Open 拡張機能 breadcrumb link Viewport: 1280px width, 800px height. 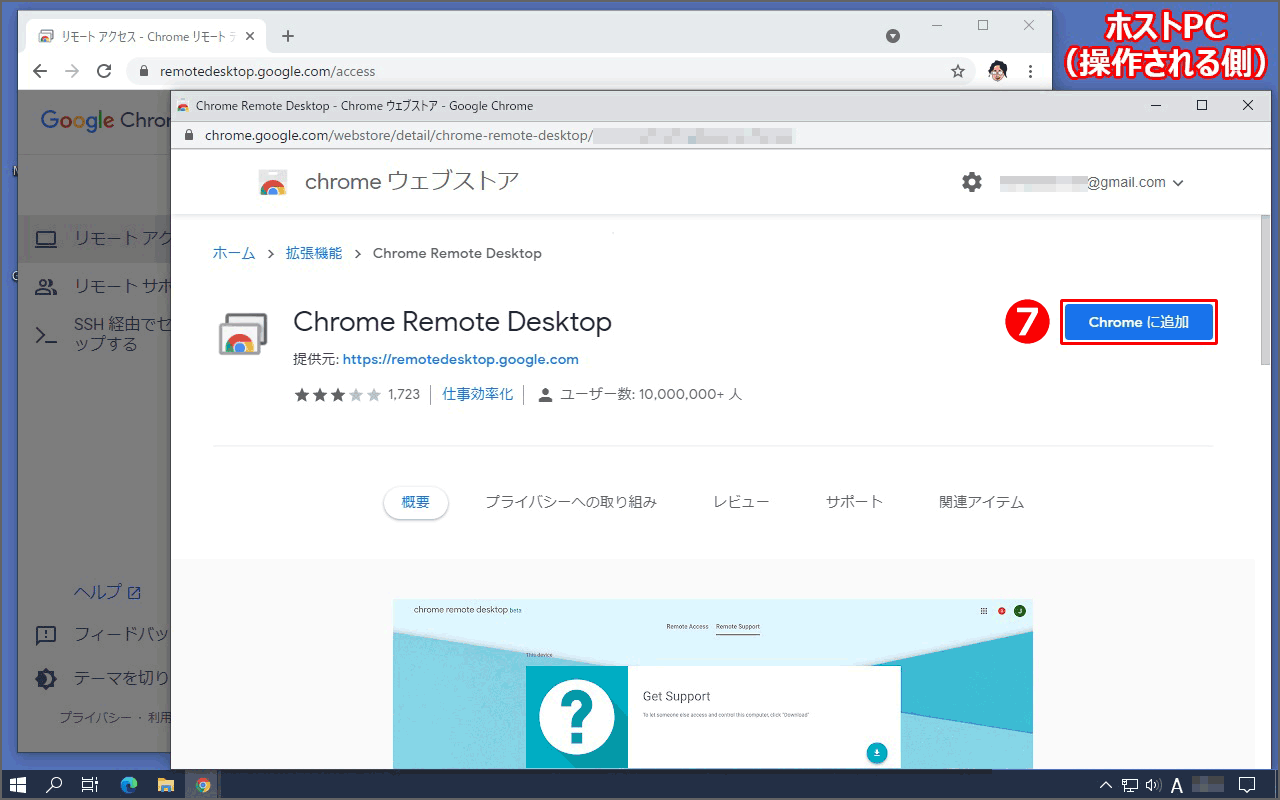(x=314, y=253)
